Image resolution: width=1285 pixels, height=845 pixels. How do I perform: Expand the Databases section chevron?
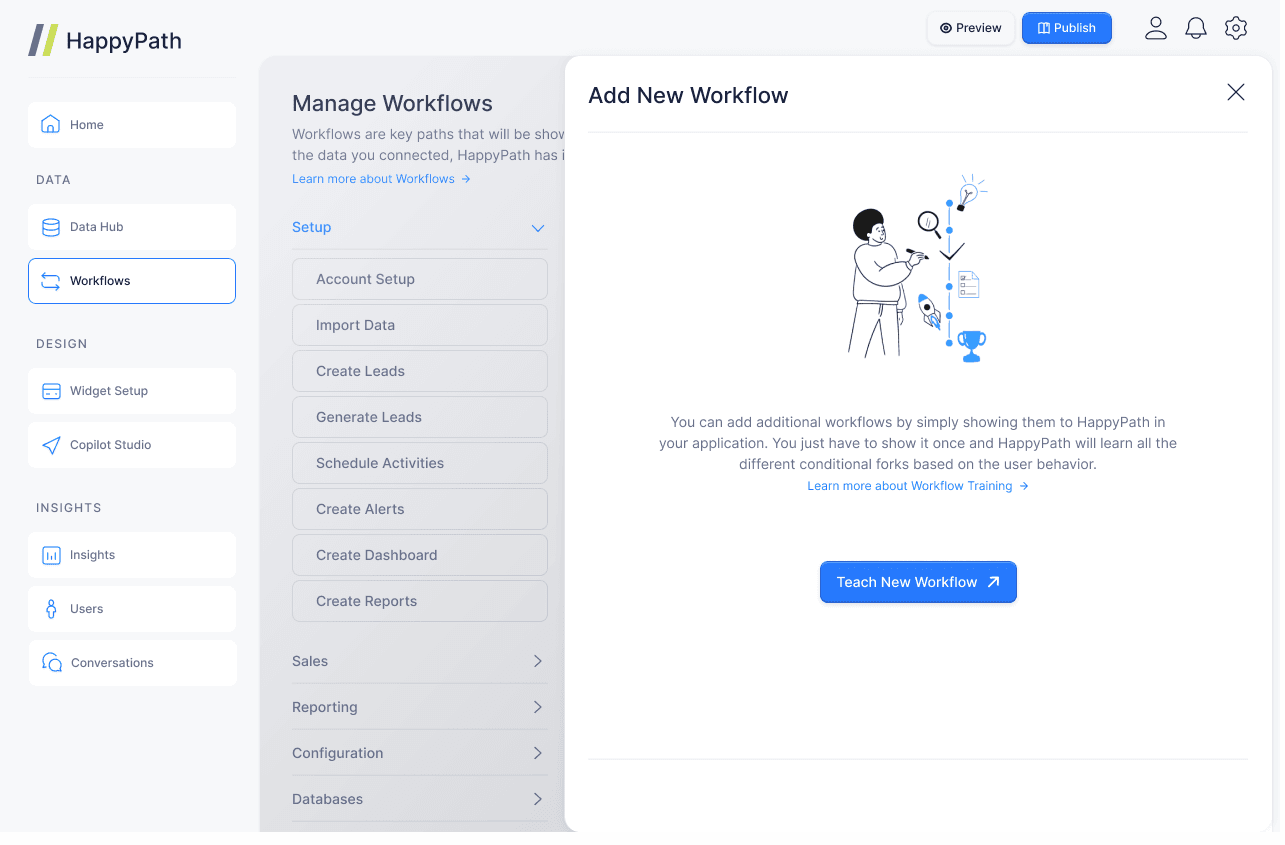538,799
